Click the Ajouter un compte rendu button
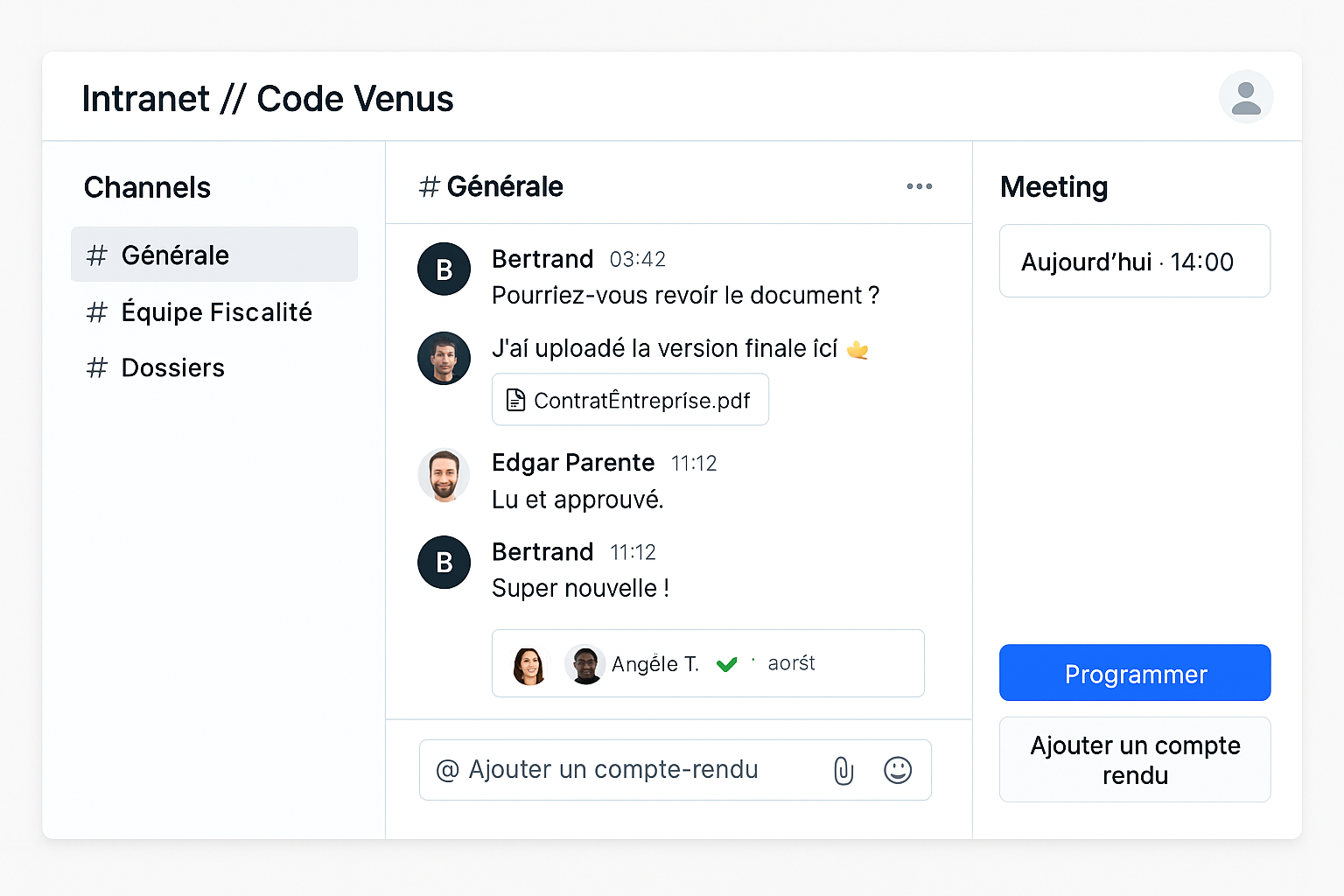 click(x=1135, y=759)
